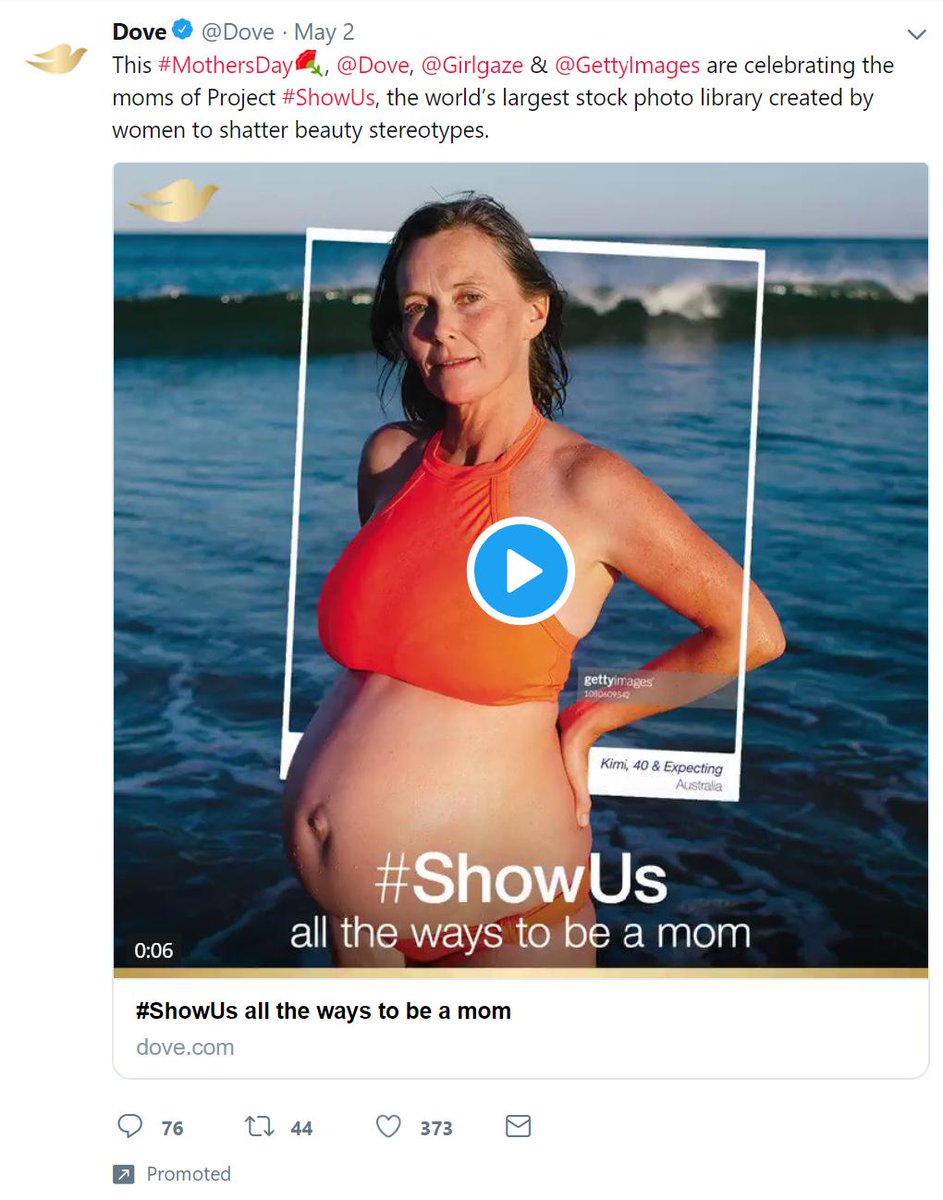
Task: Click the blue verified badge next to Dove
Action: point(183,31)
